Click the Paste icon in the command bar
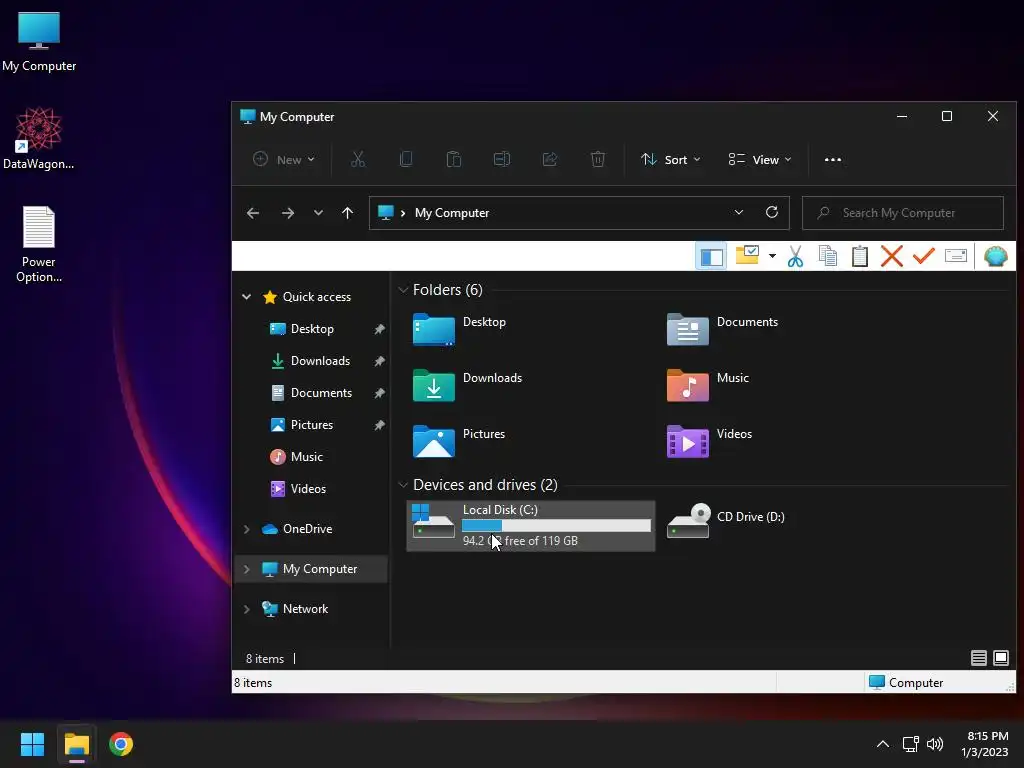The height and width of the screenshot is (768, 1024). (454, 159)
